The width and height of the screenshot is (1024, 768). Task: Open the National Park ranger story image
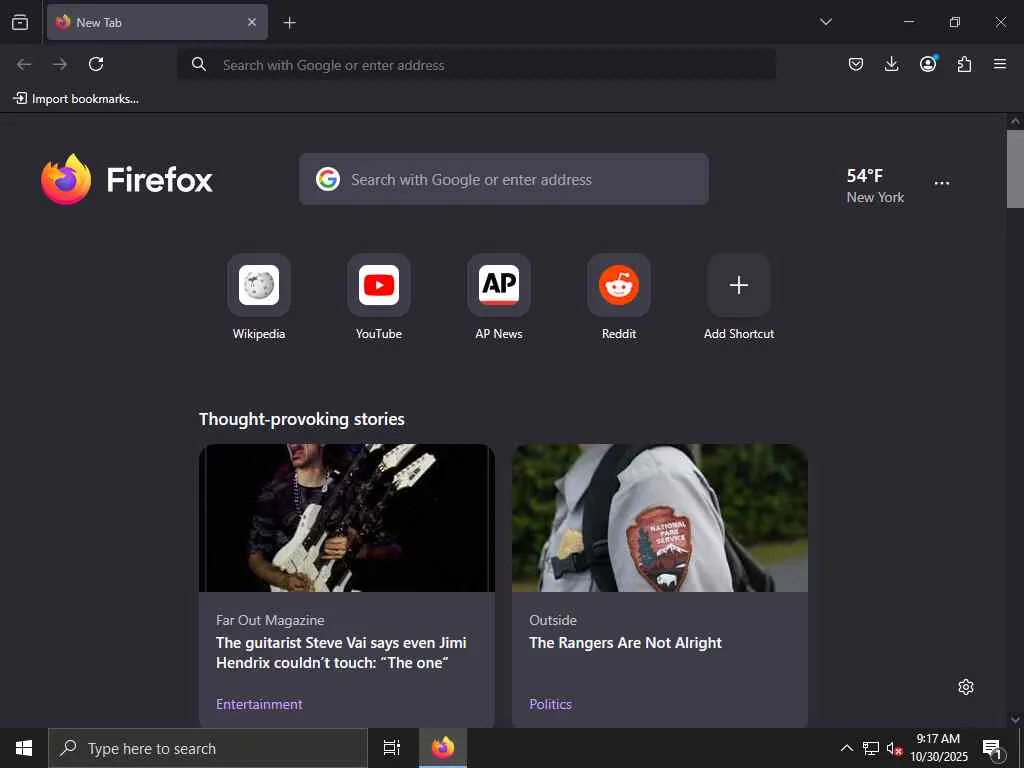click(660, 518)
